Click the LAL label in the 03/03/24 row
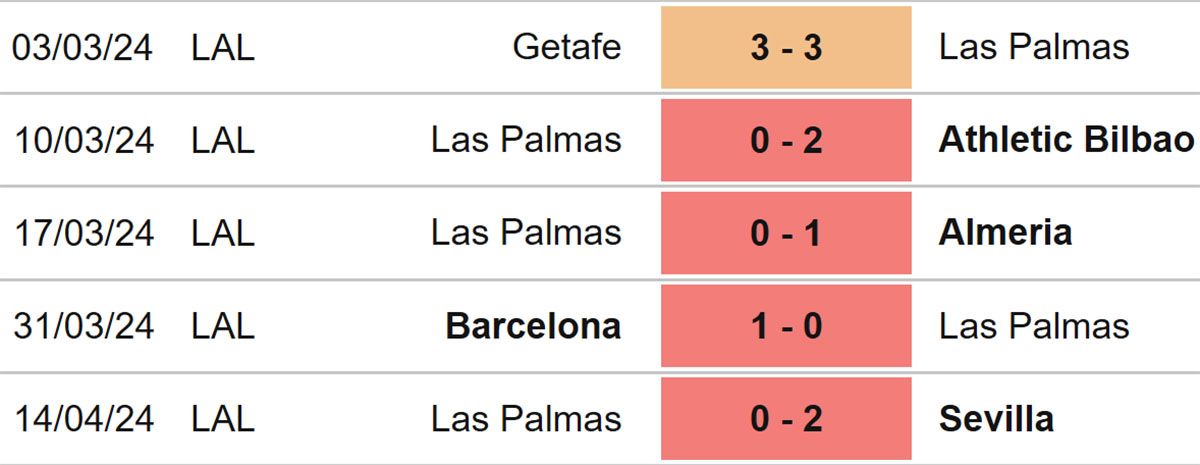Screen dimensions: 1200x465 [223, 47]
